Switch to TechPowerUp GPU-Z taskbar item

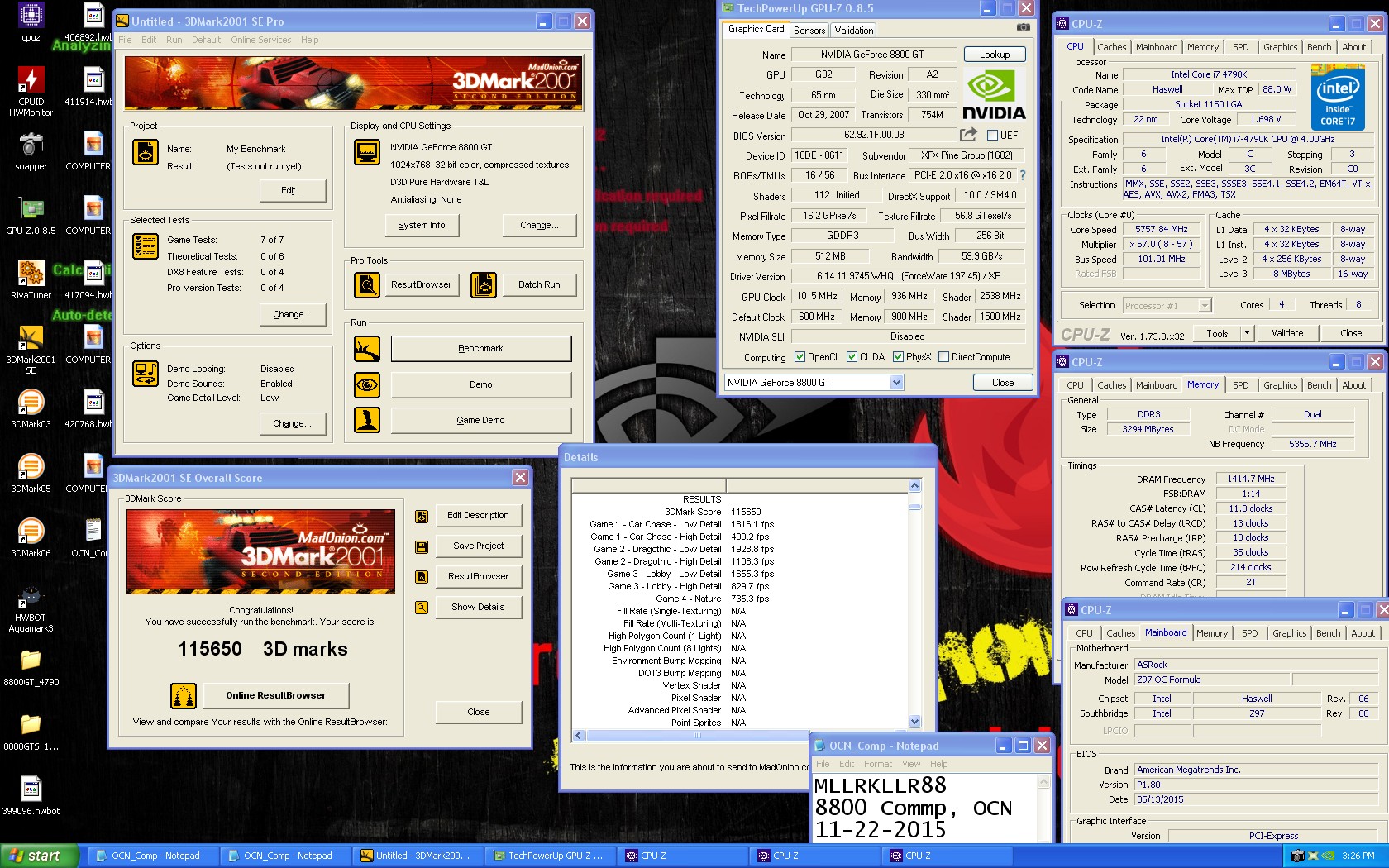tap(549, 856)
